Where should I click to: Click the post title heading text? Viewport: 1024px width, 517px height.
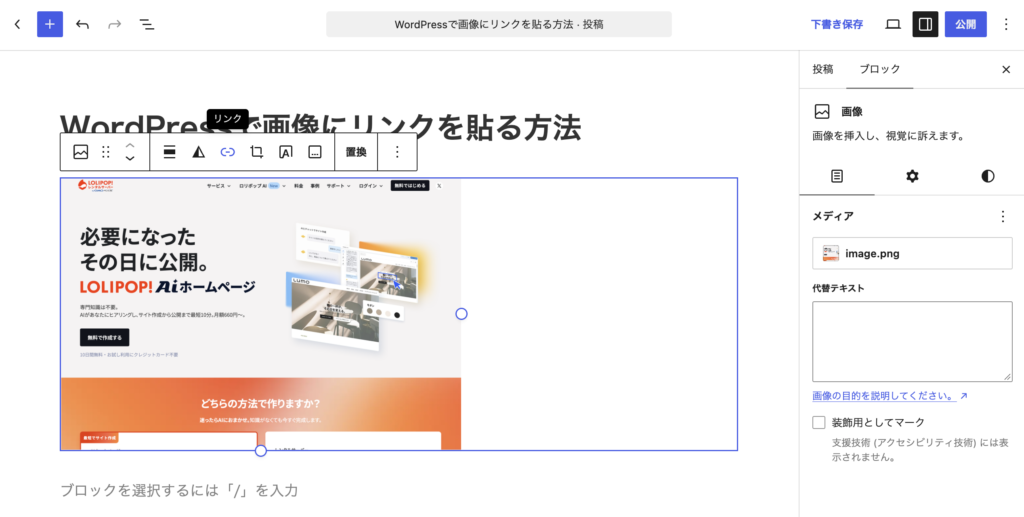(321, 127)
